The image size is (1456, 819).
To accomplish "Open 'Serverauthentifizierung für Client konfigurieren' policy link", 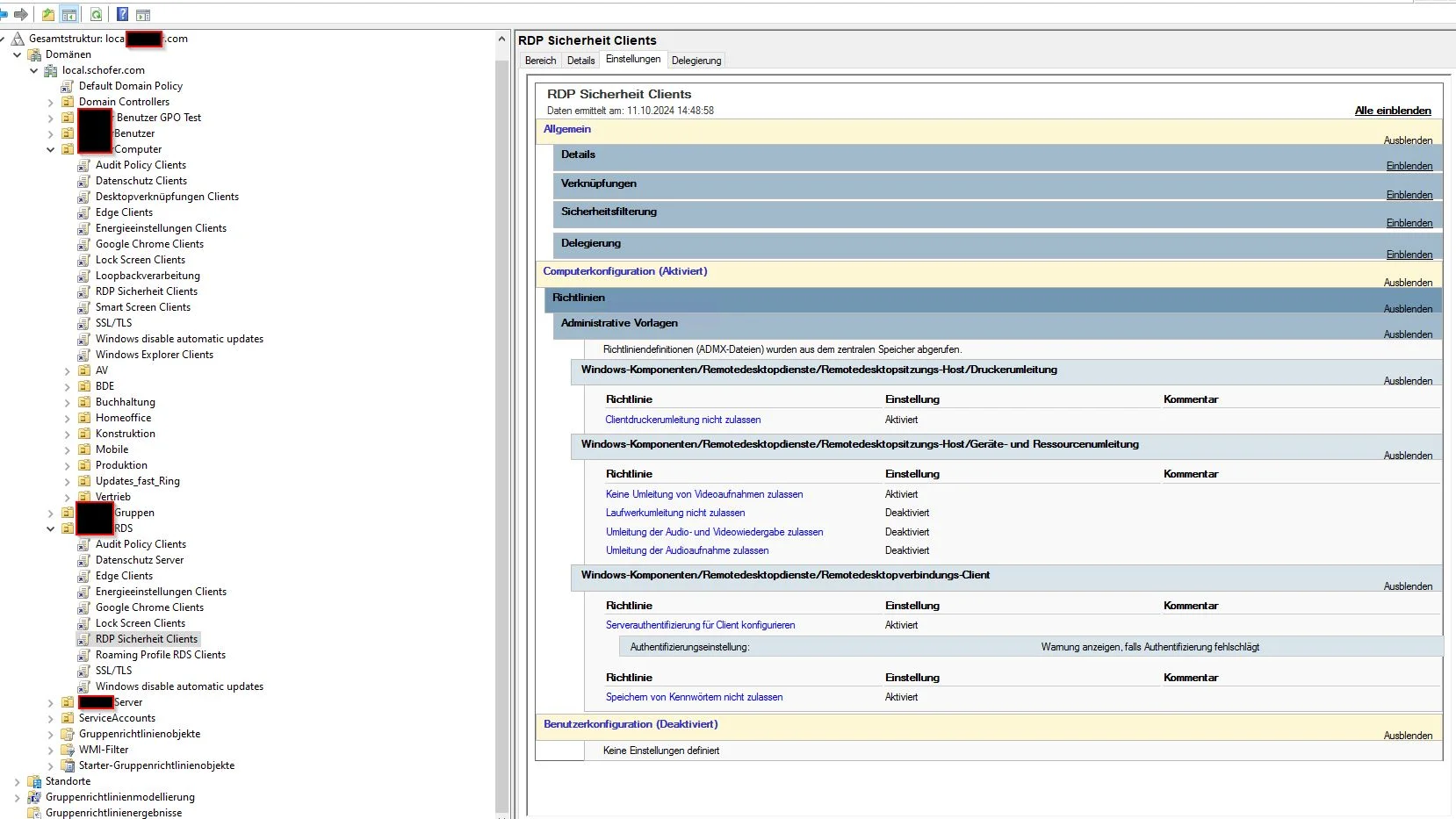I will point(700,625).
